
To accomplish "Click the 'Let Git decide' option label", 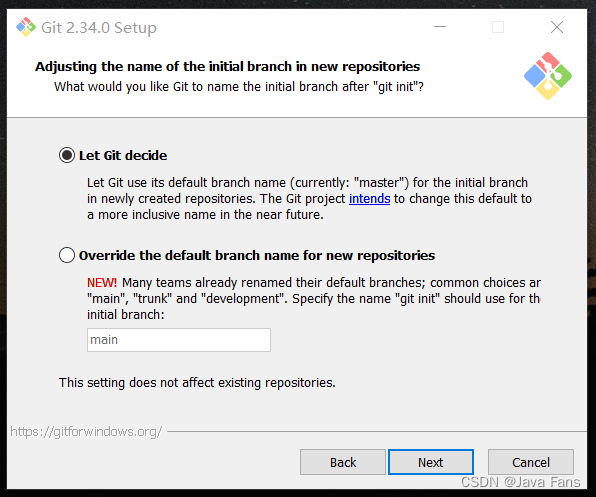I will point(123,155).
